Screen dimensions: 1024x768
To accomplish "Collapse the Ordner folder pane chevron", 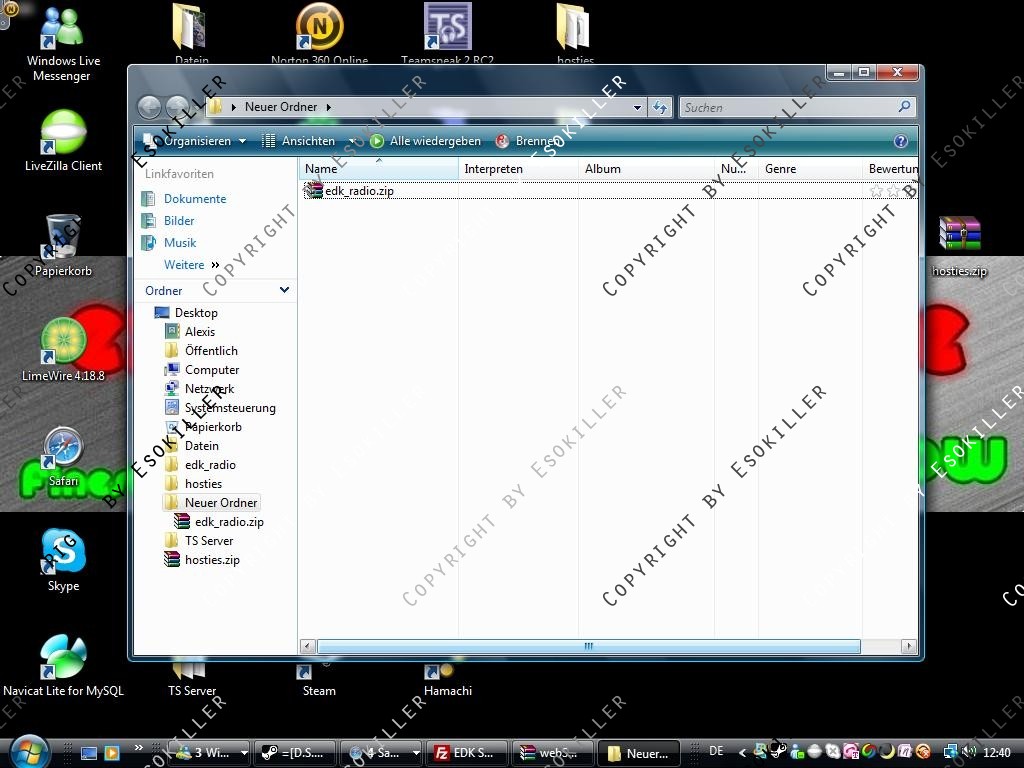I will pyautogui.click(x=284, y=290).
